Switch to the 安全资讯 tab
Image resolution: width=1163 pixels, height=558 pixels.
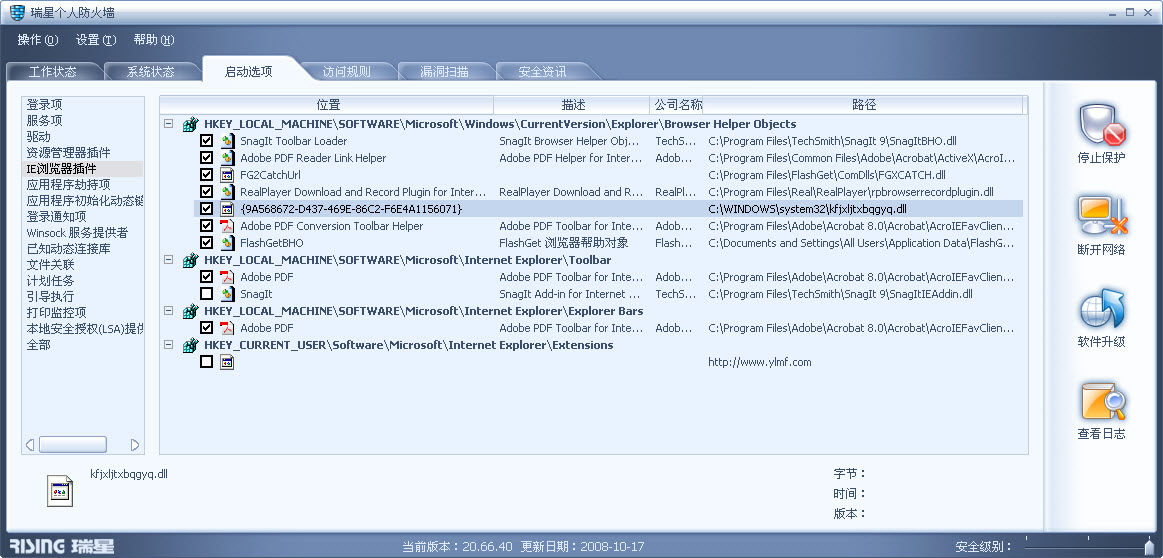tap(542, 72)
